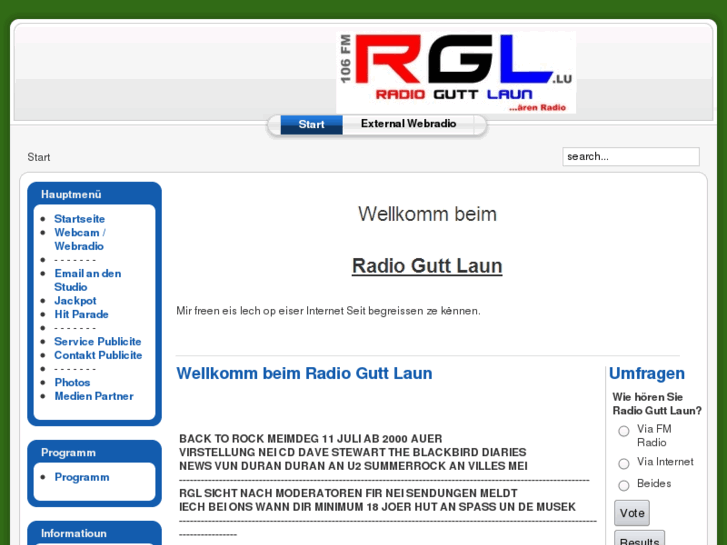Open the Programm link in Programm box
This screenshot has width=727, height=545.
82,477
